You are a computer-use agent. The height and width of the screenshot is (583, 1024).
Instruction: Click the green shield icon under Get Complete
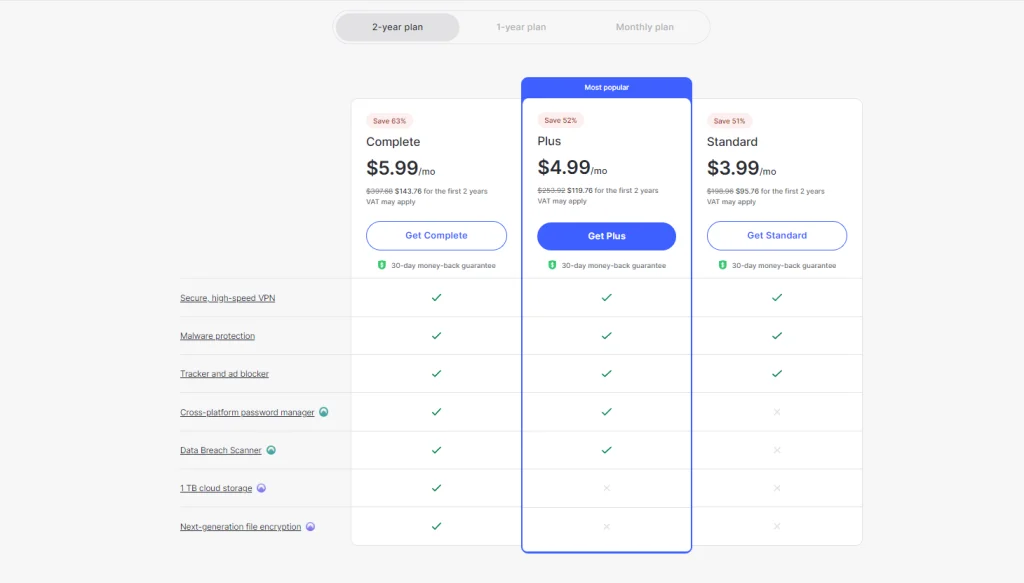[382, 265]
